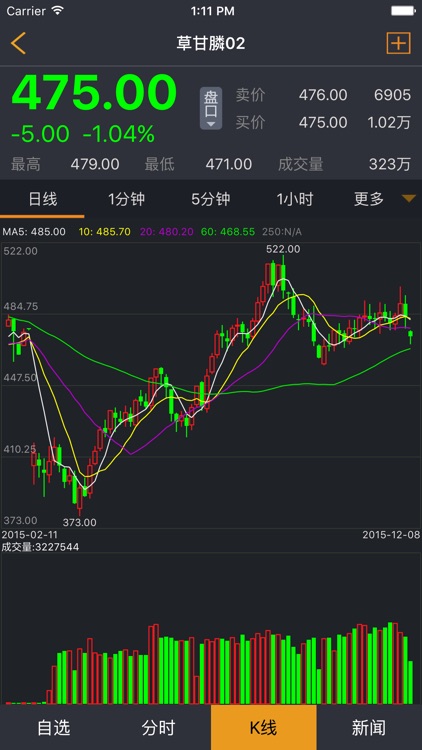
Task: Select the 日线 daily chart tab
Action: click(43, 199)
